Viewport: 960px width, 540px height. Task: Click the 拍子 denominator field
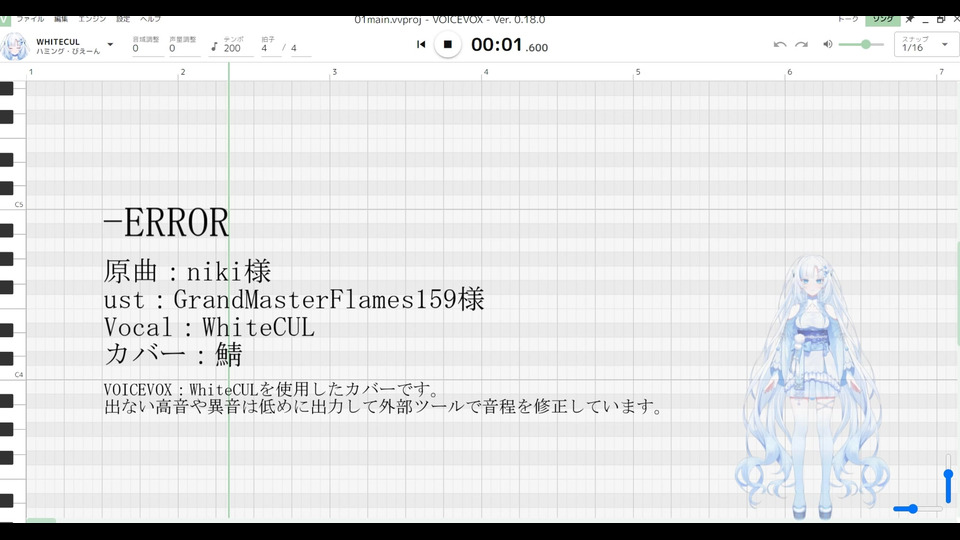[300, 48]
